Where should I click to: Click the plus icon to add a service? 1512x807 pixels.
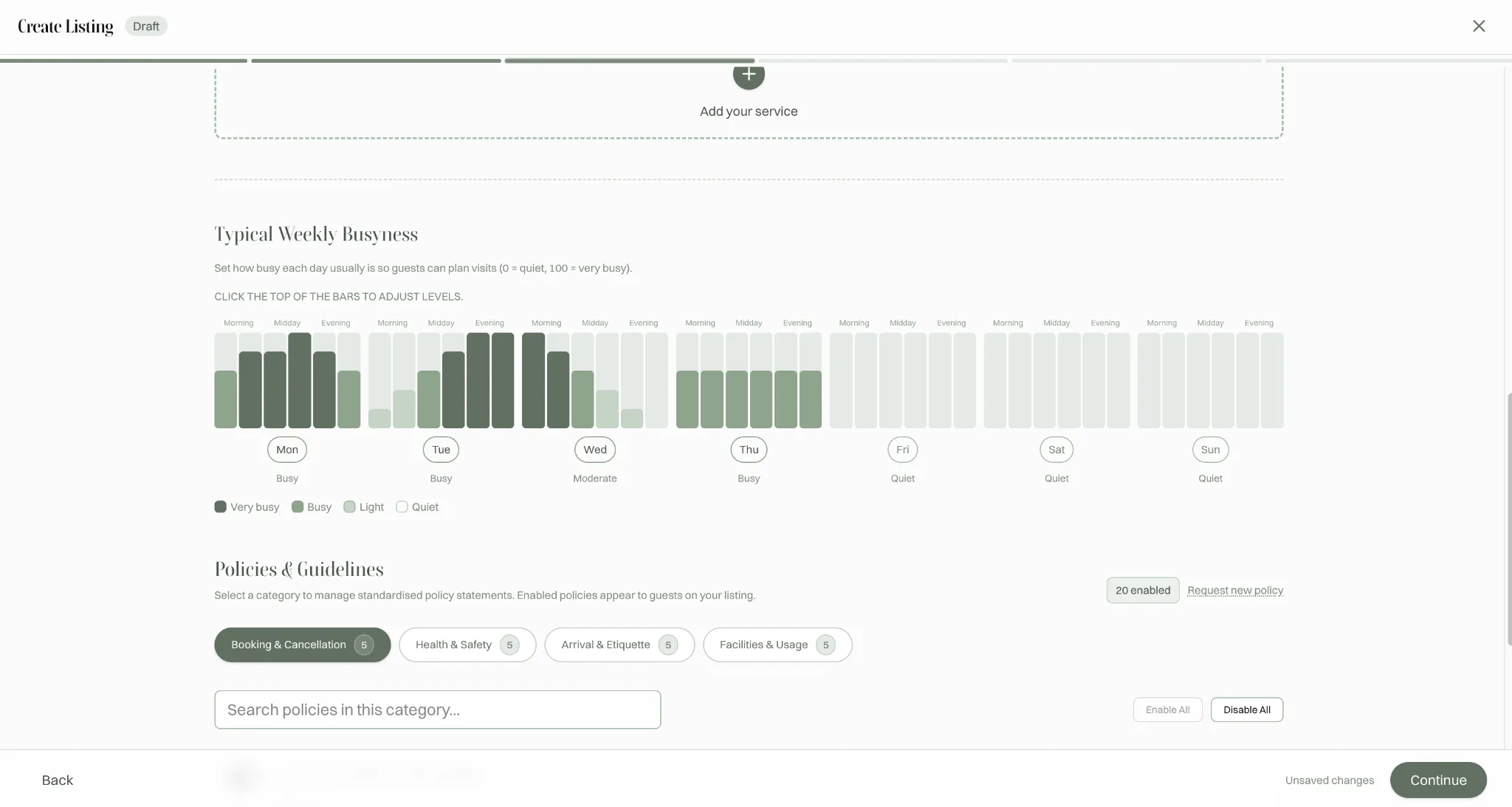tap(749, 76)
